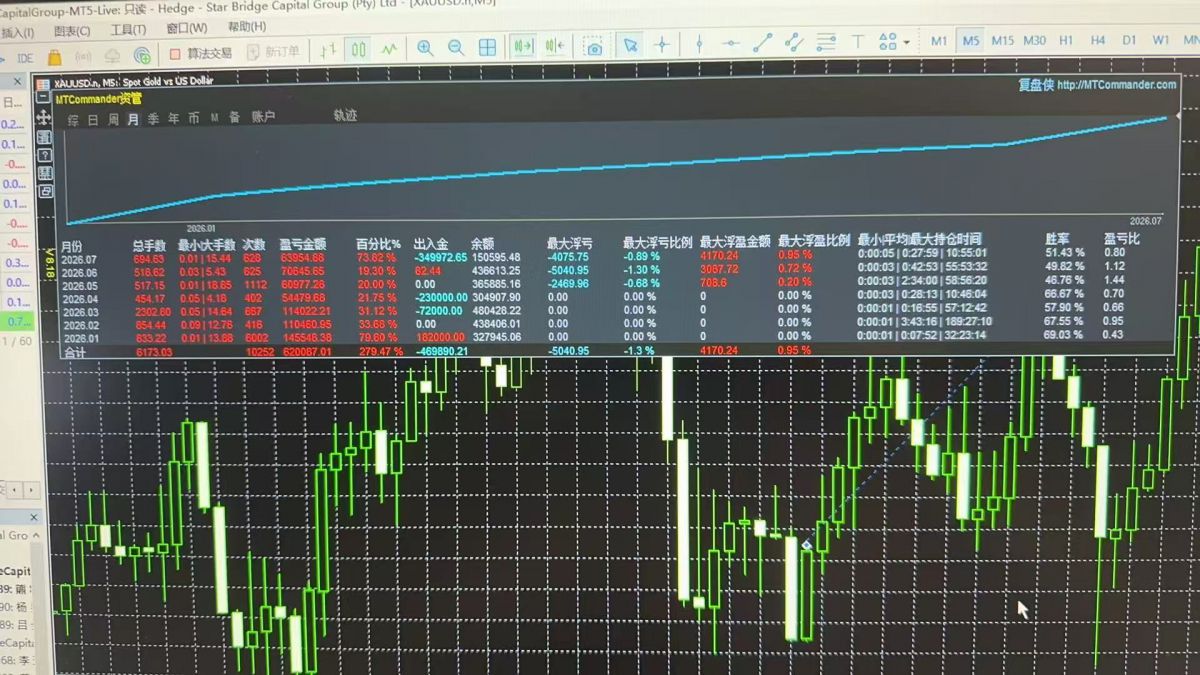Viewport: 1200px width, 675px height.
Task: Select the equidistant channel tool
Action: [794, 43]
